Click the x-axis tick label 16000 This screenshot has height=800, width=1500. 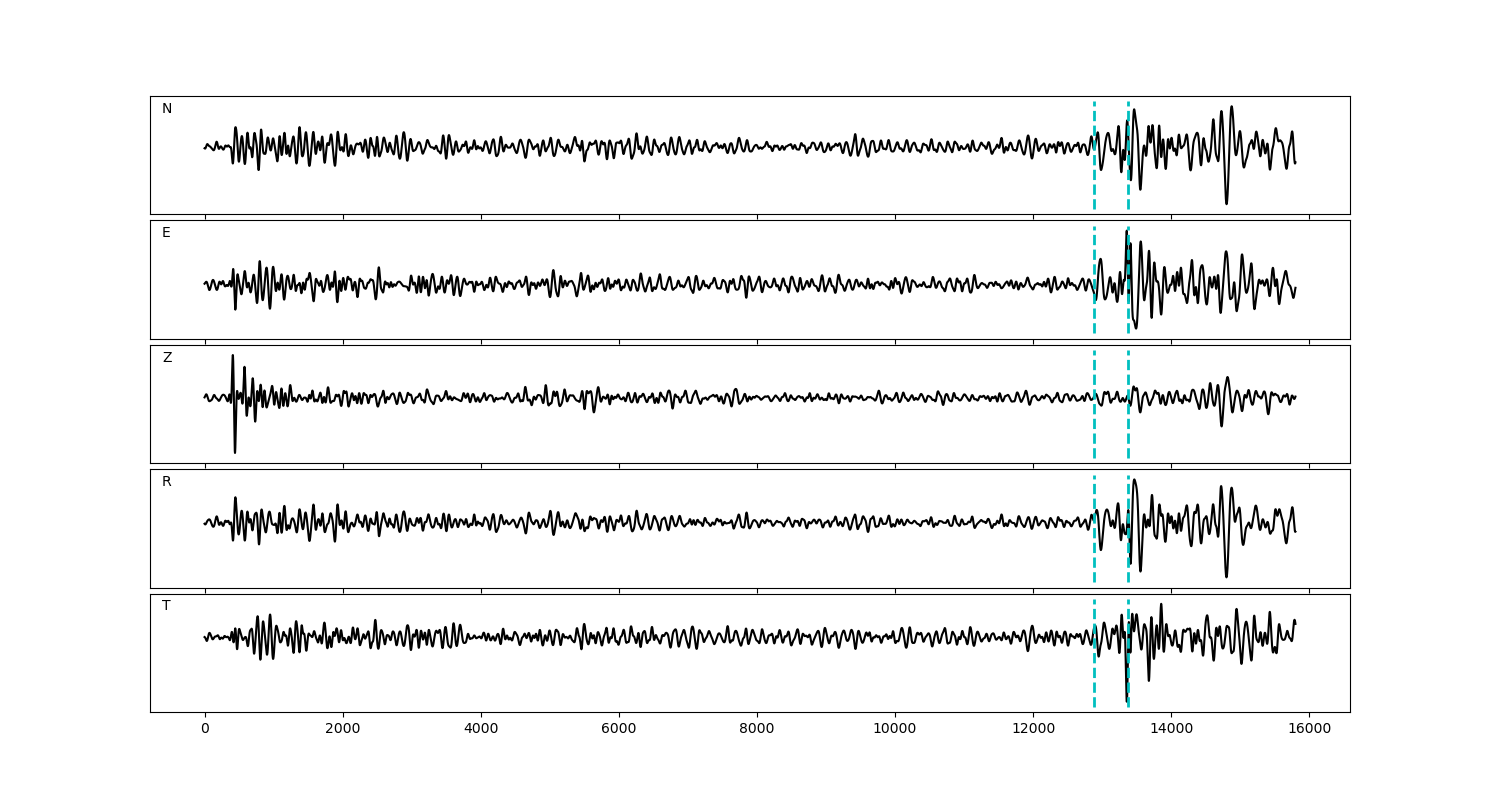(x=1309, y=729)
